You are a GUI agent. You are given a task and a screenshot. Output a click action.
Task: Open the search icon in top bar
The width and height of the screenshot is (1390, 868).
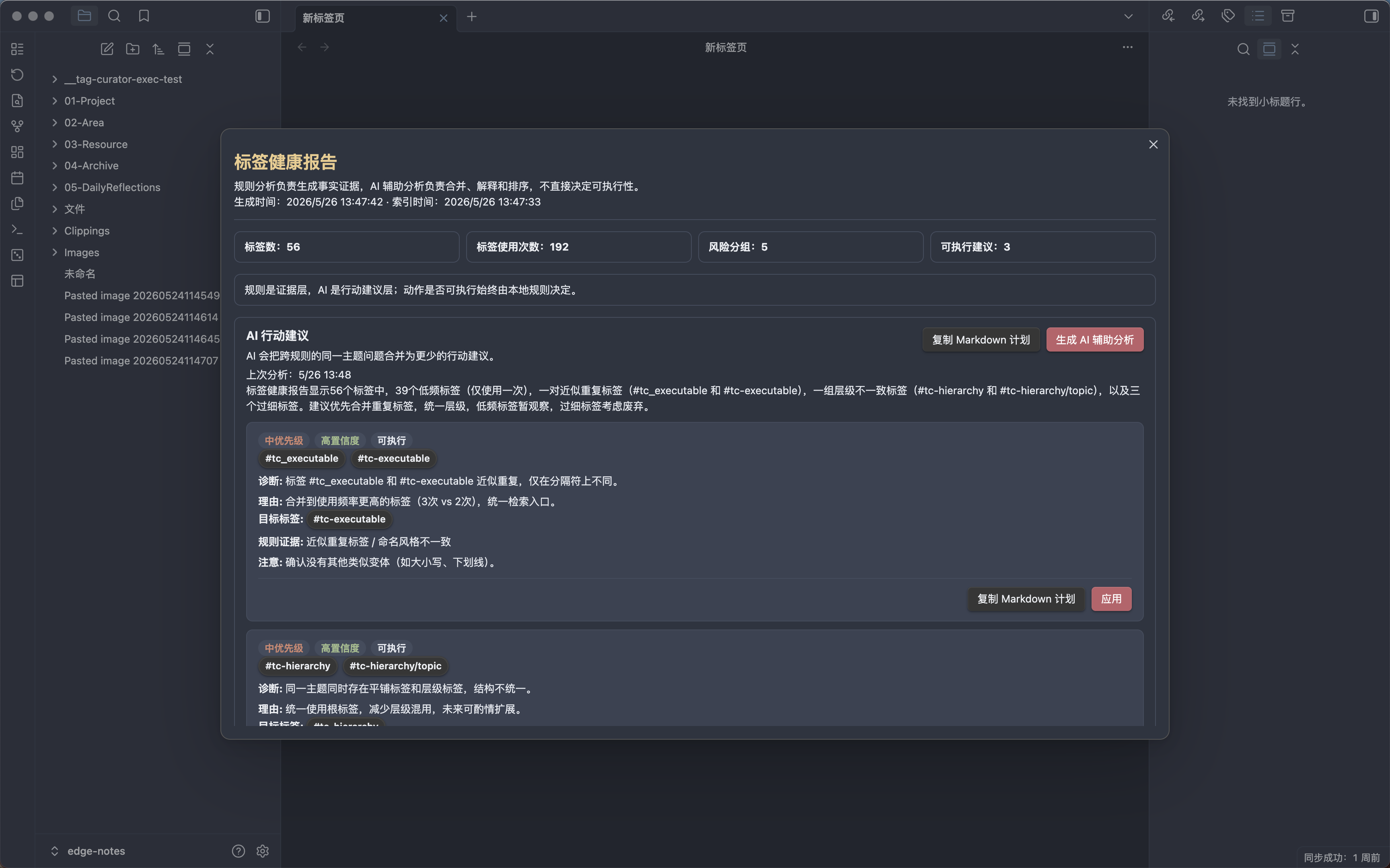114,16
